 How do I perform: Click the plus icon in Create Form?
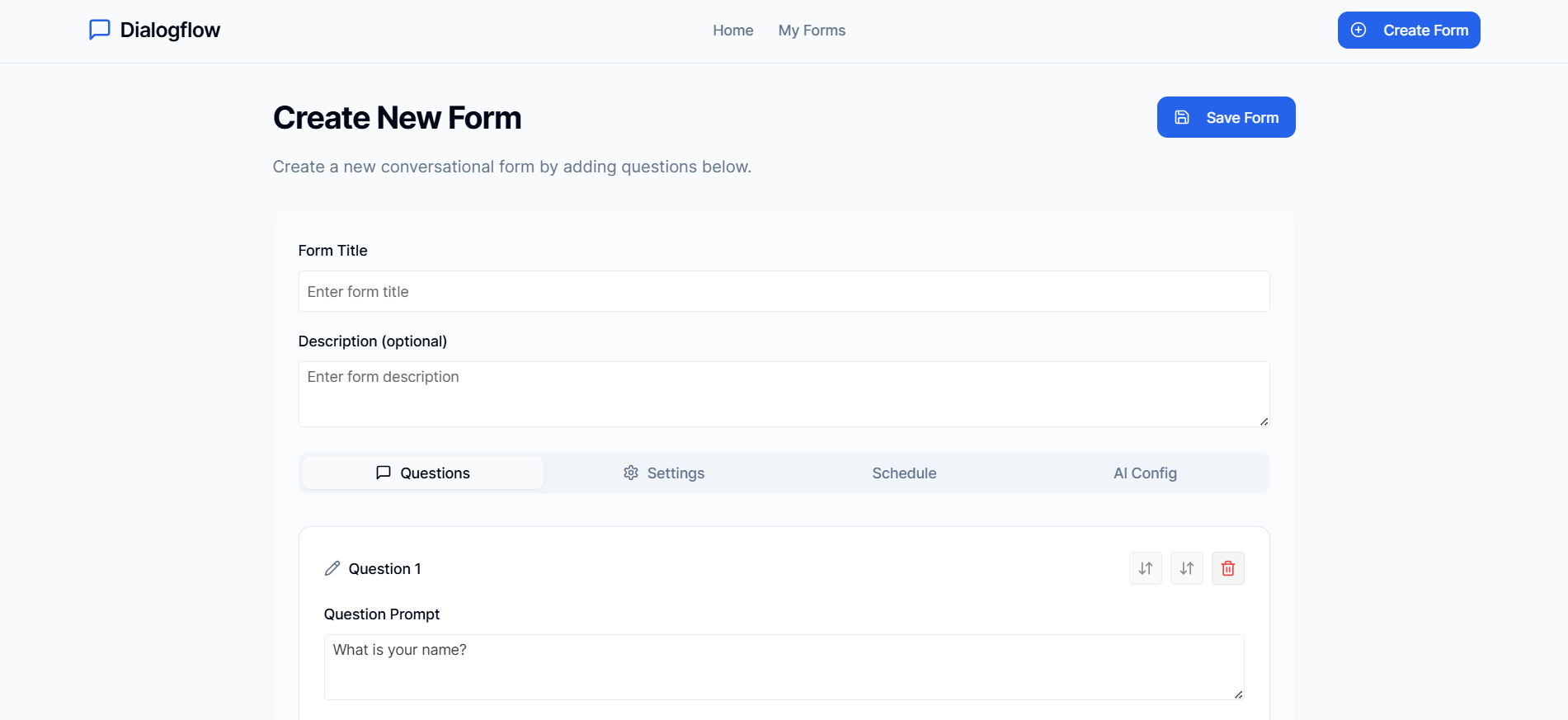[x=1358, y=30]
